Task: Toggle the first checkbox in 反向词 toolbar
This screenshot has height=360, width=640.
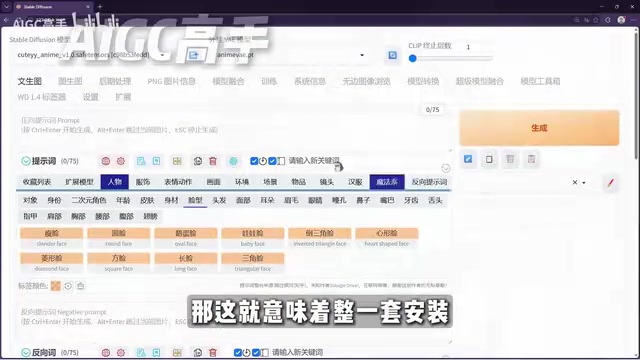Action: click(238, 353)
